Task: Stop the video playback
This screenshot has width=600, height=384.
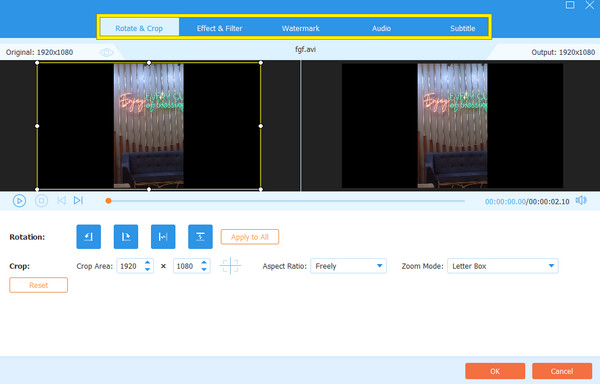Action: click(41, 201)
